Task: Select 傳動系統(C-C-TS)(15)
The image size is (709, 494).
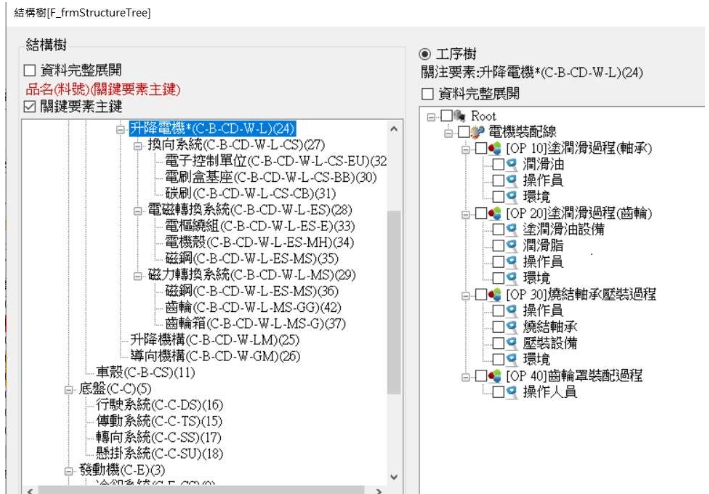Action: coord(159,421)
